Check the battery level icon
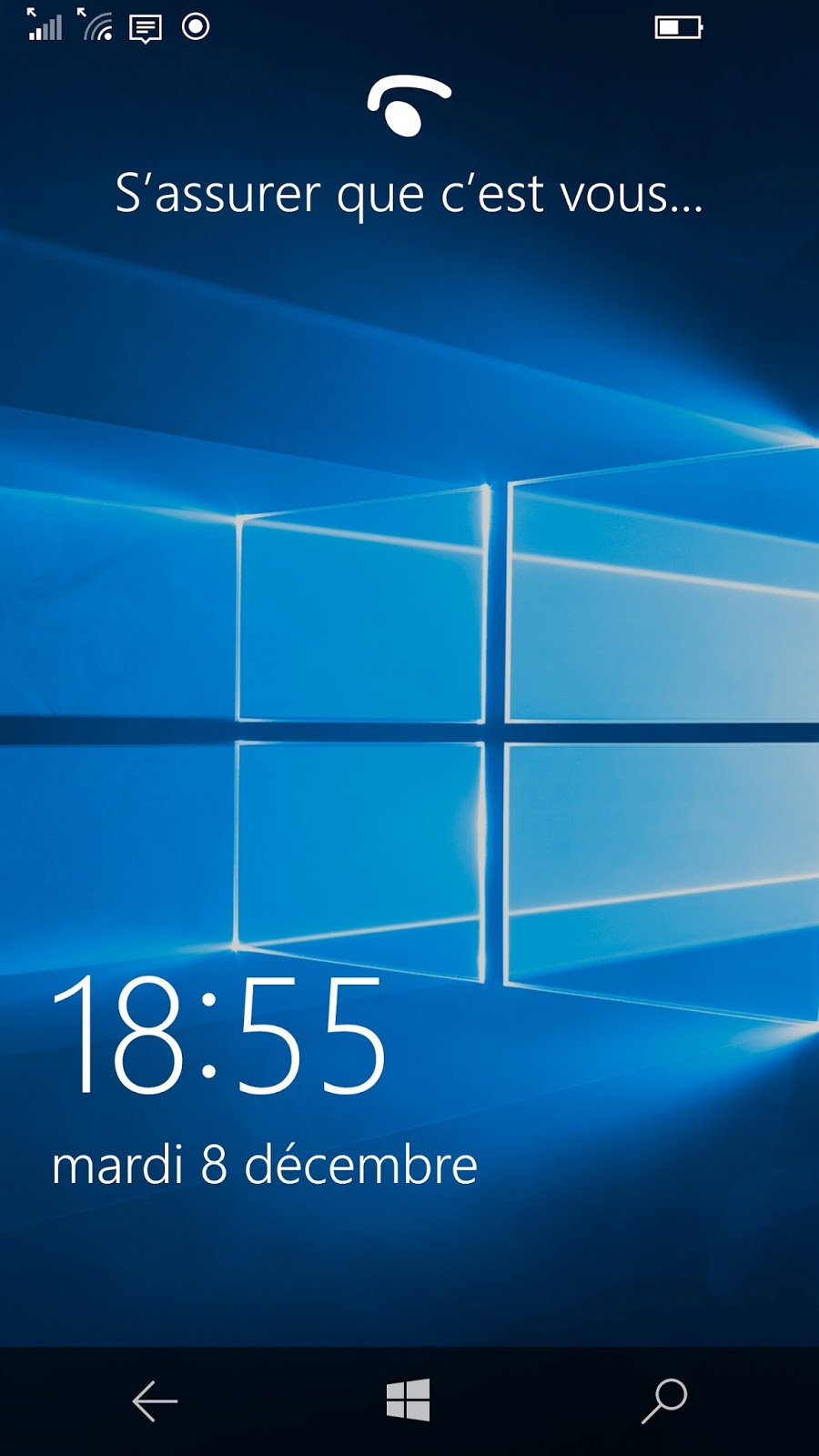The image size is (819, 1456). [679, 27]
